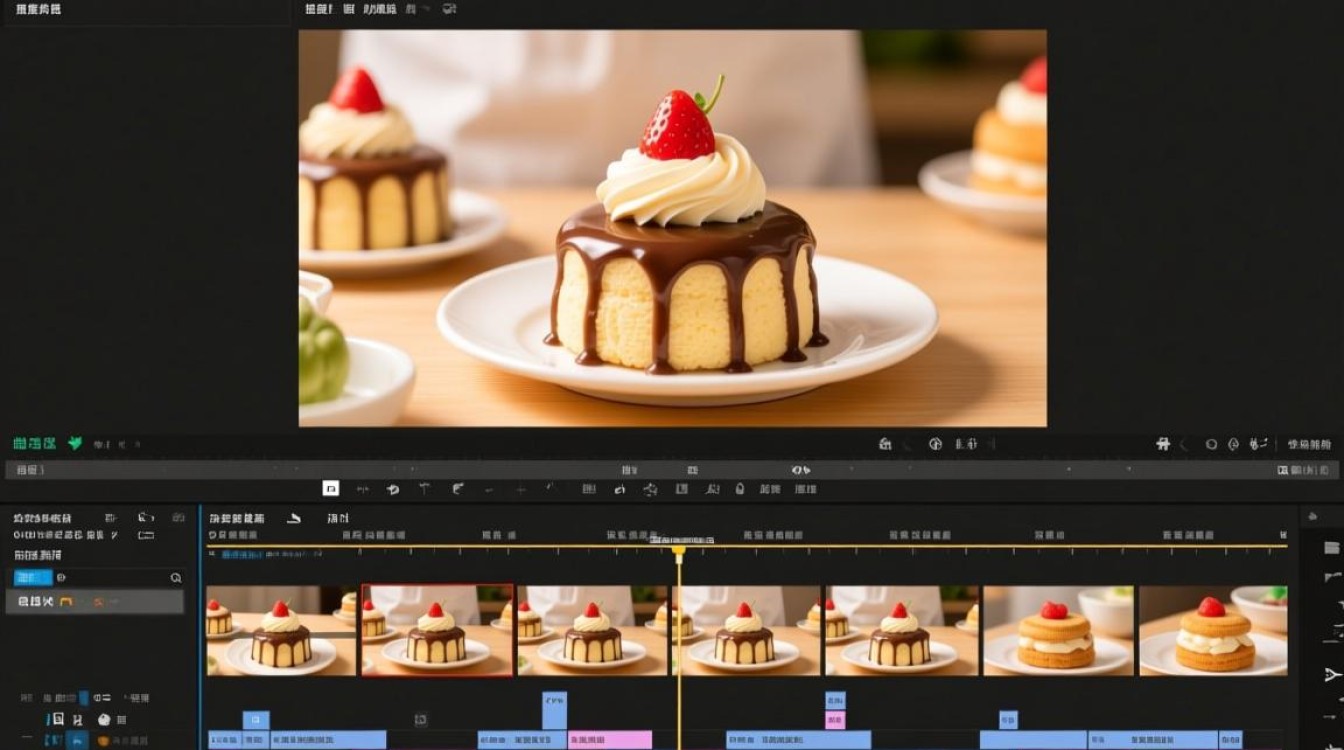
Task: Click the yellow playhead marker on the timeline
Action: click(x=679, y=550)
